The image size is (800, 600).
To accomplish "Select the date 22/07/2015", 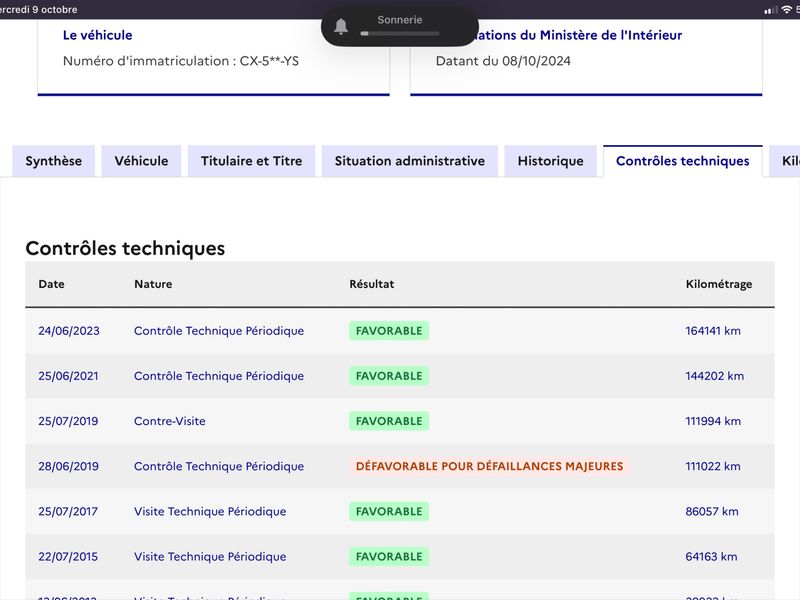I will [x=68, y=557].
